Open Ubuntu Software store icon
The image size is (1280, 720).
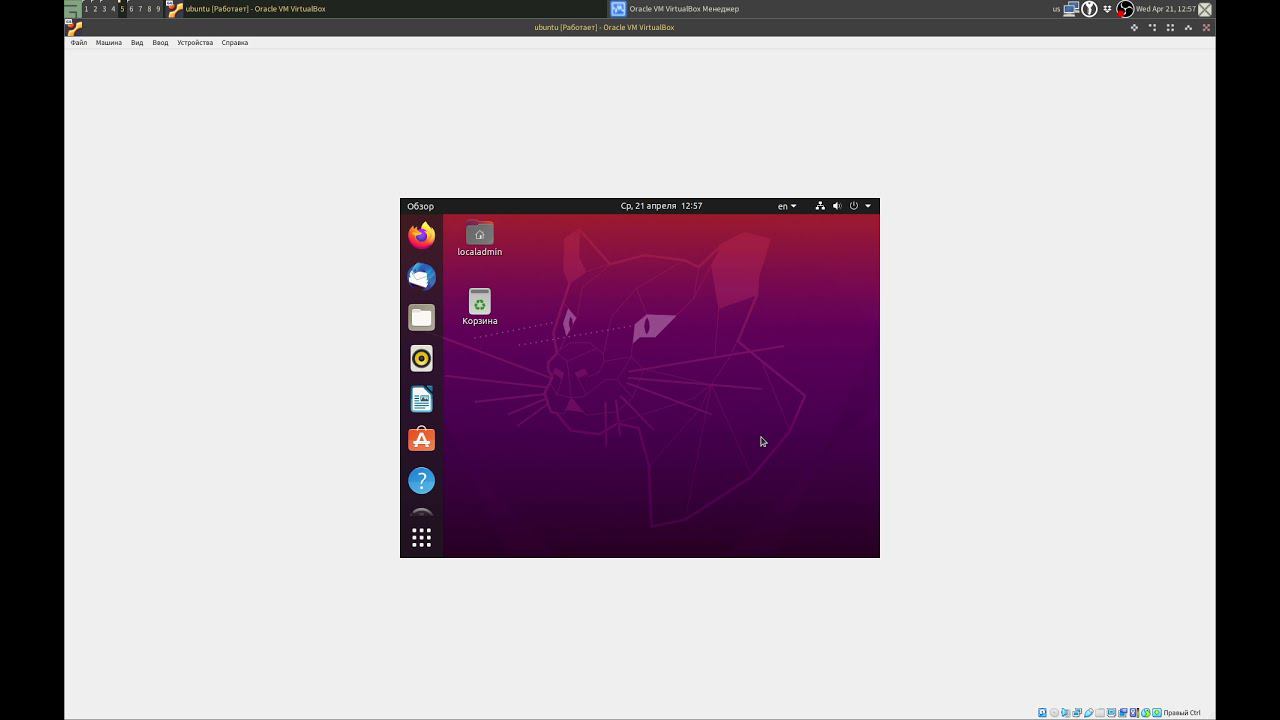tap(422, 440)
